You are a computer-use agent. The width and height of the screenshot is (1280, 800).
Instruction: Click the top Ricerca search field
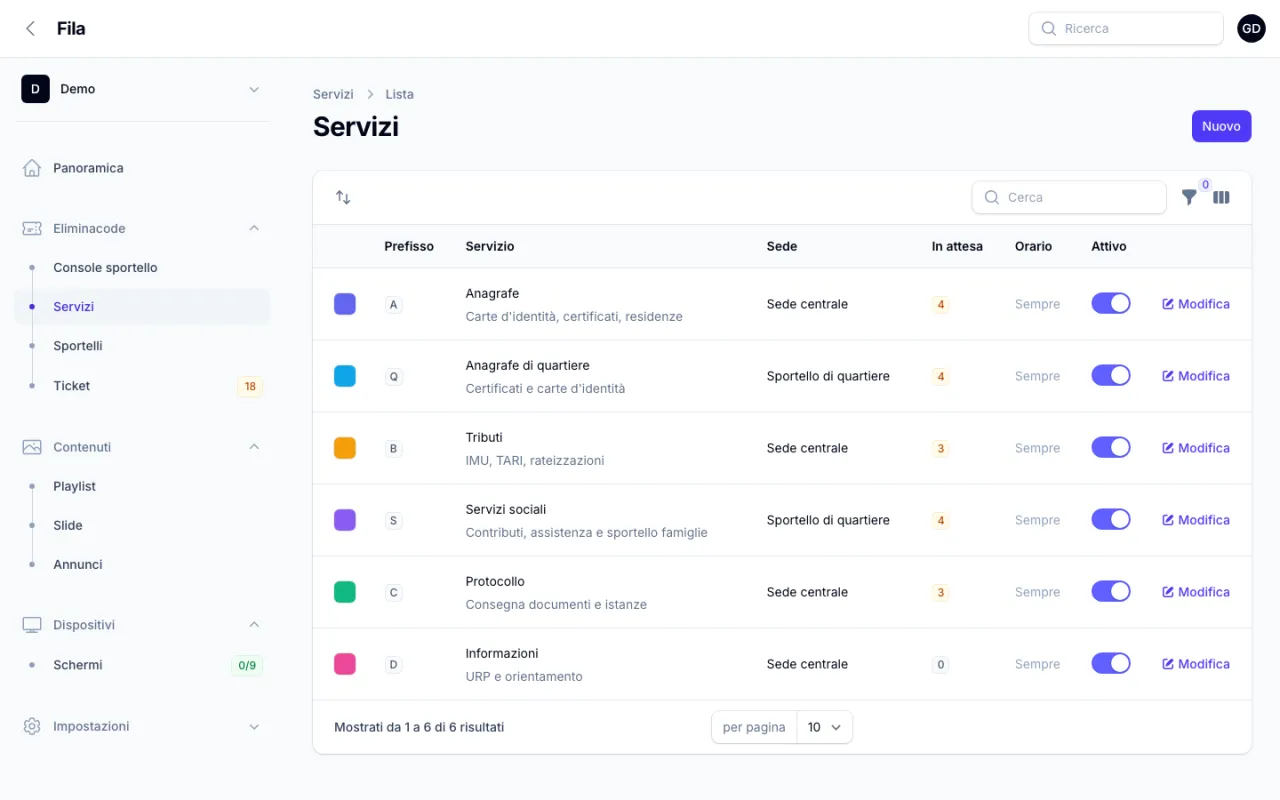[x=1126, y=29]
